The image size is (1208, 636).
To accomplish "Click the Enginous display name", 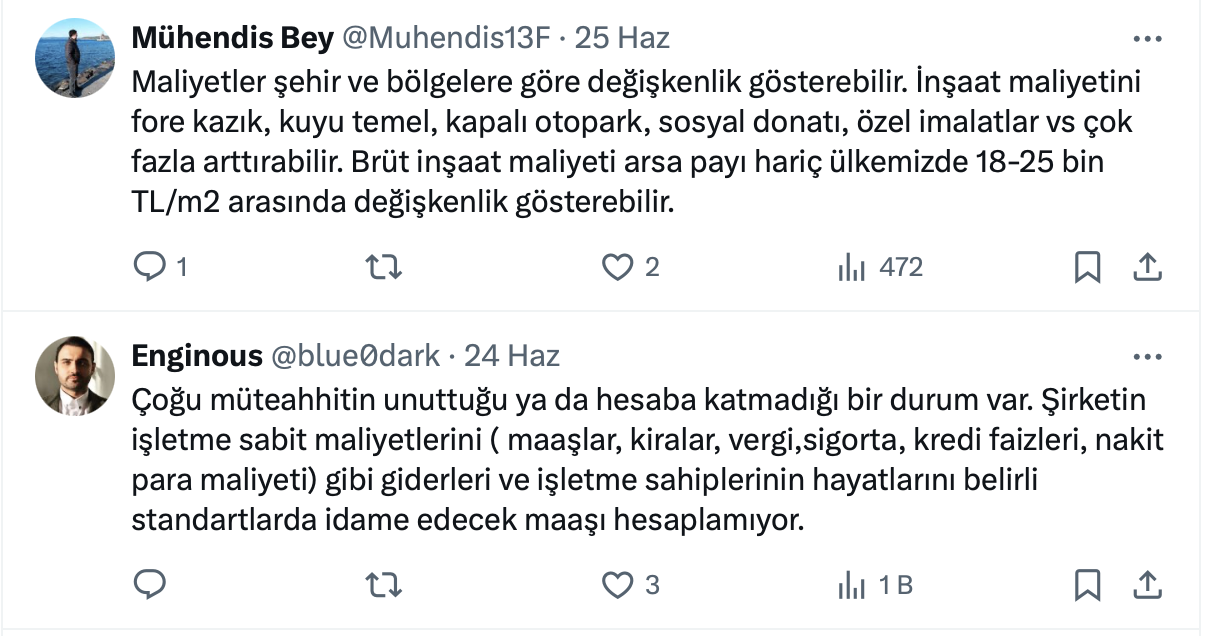I will tap(197, 355).
